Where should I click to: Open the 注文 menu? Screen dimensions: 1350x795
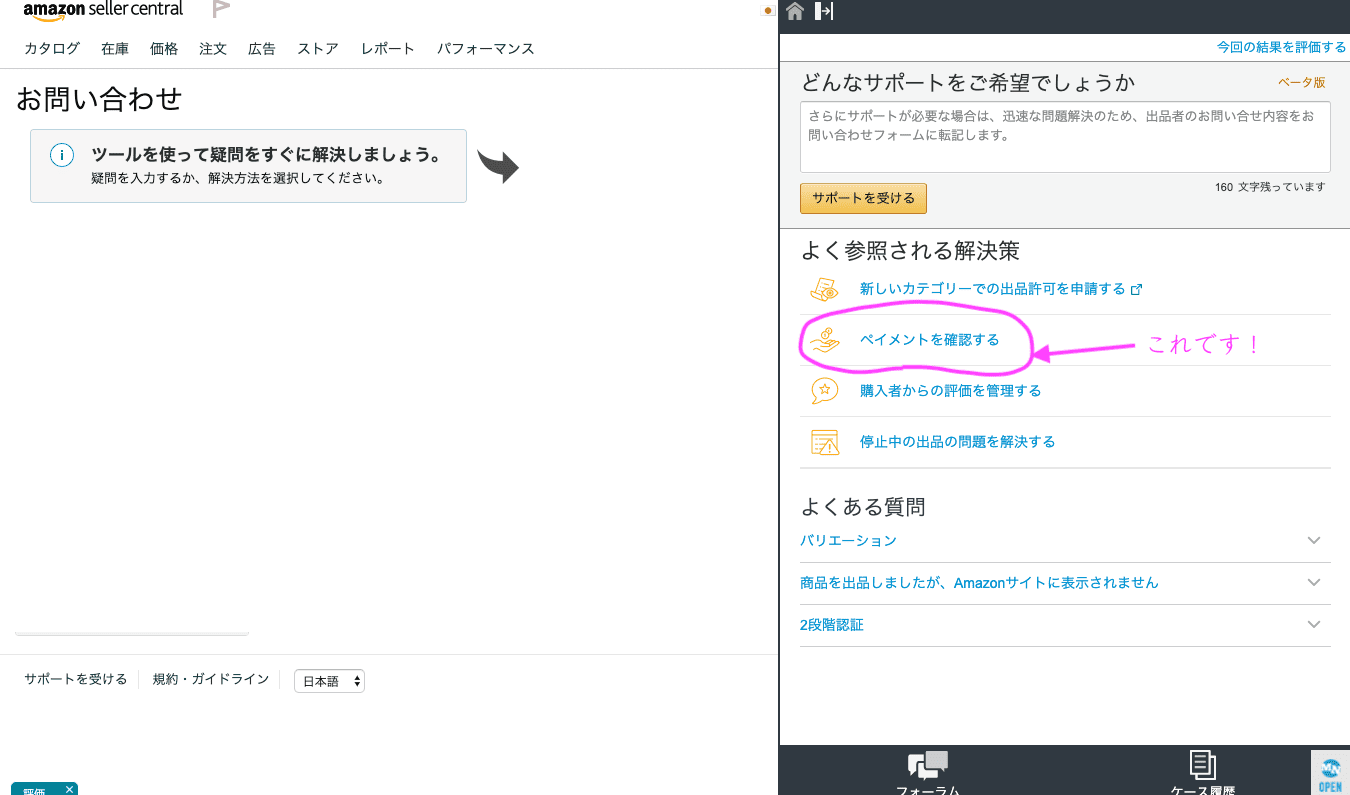(x=213, y=48)
